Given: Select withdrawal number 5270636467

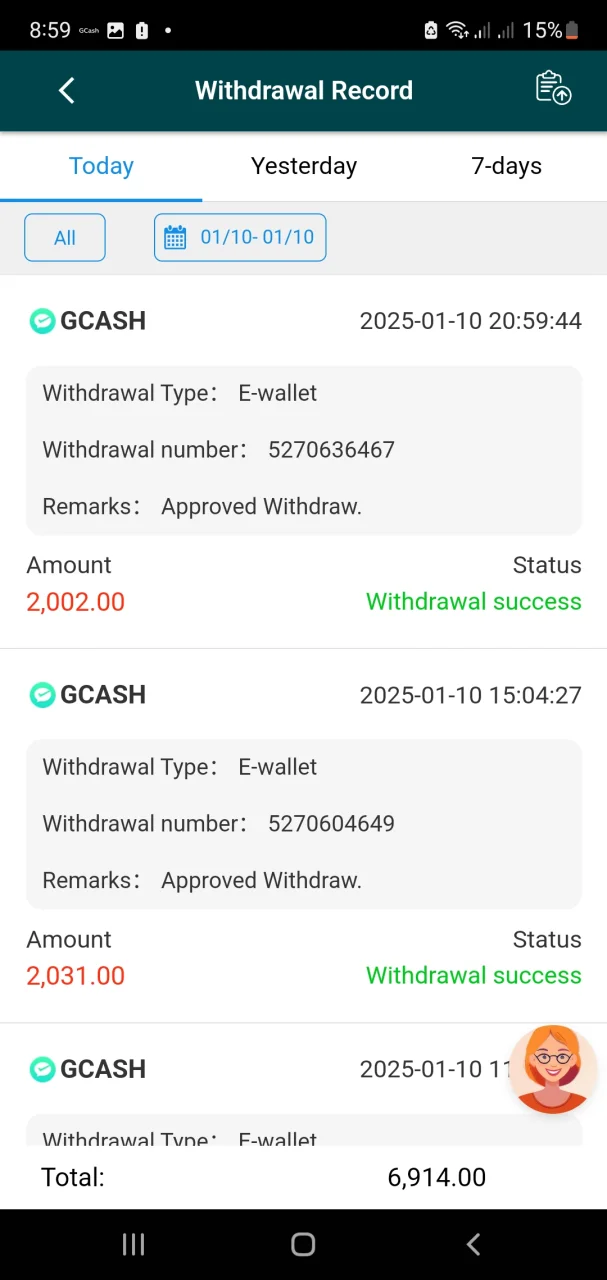Looking at the screenshot, I should (x=331, y=450).
